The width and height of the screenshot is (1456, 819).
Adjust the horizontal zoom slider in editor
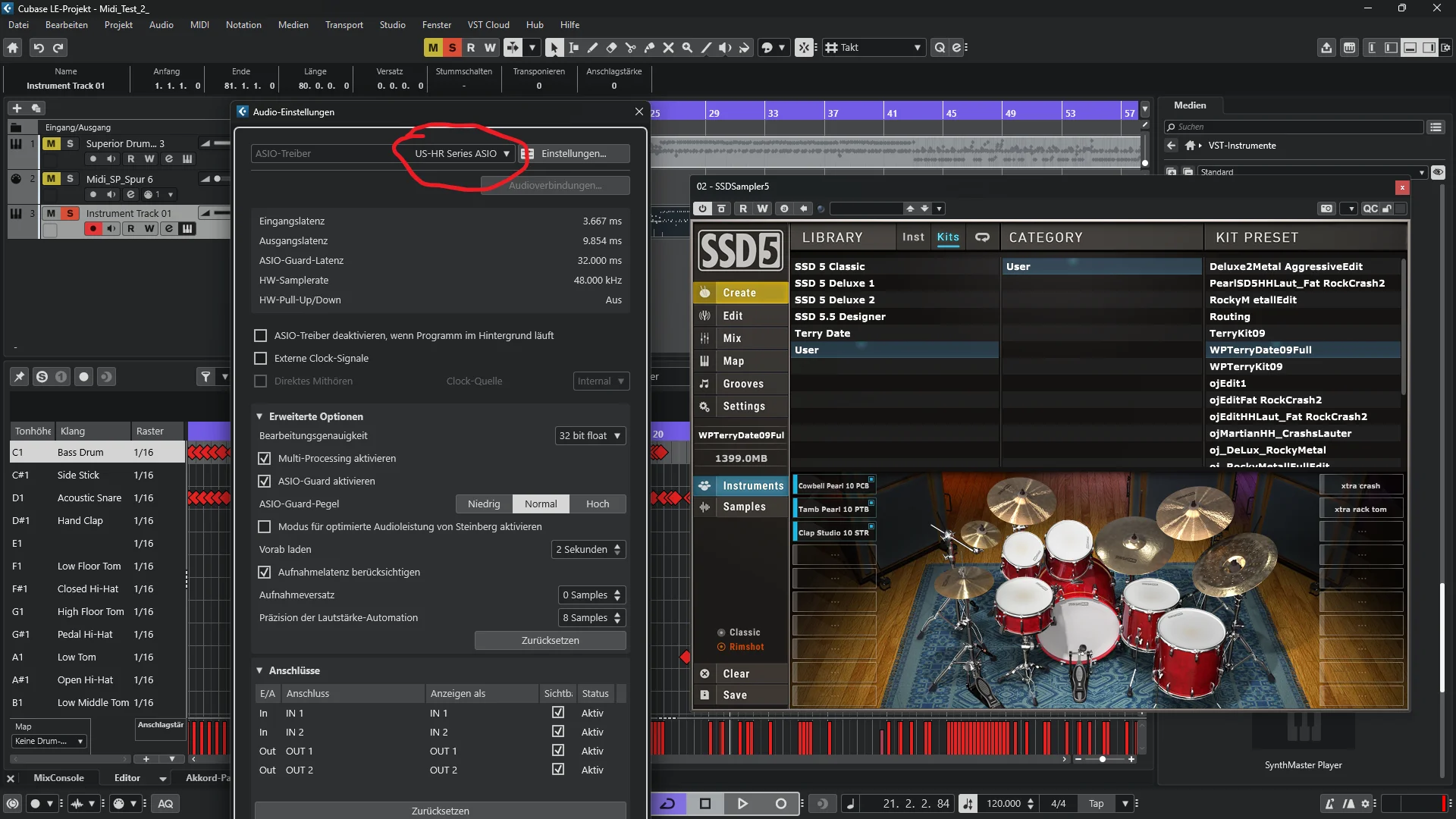coord(1103,759)
